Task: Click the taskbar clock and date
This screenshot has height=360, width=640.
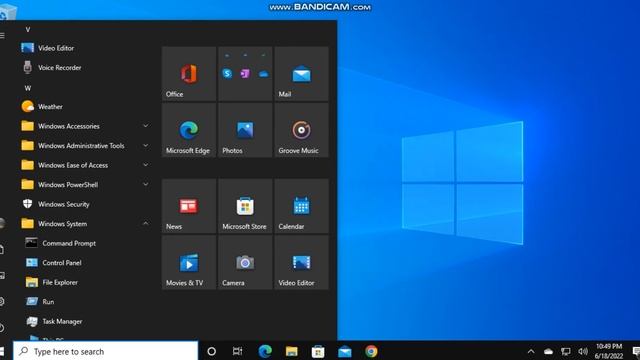Action: coord(609,351)
